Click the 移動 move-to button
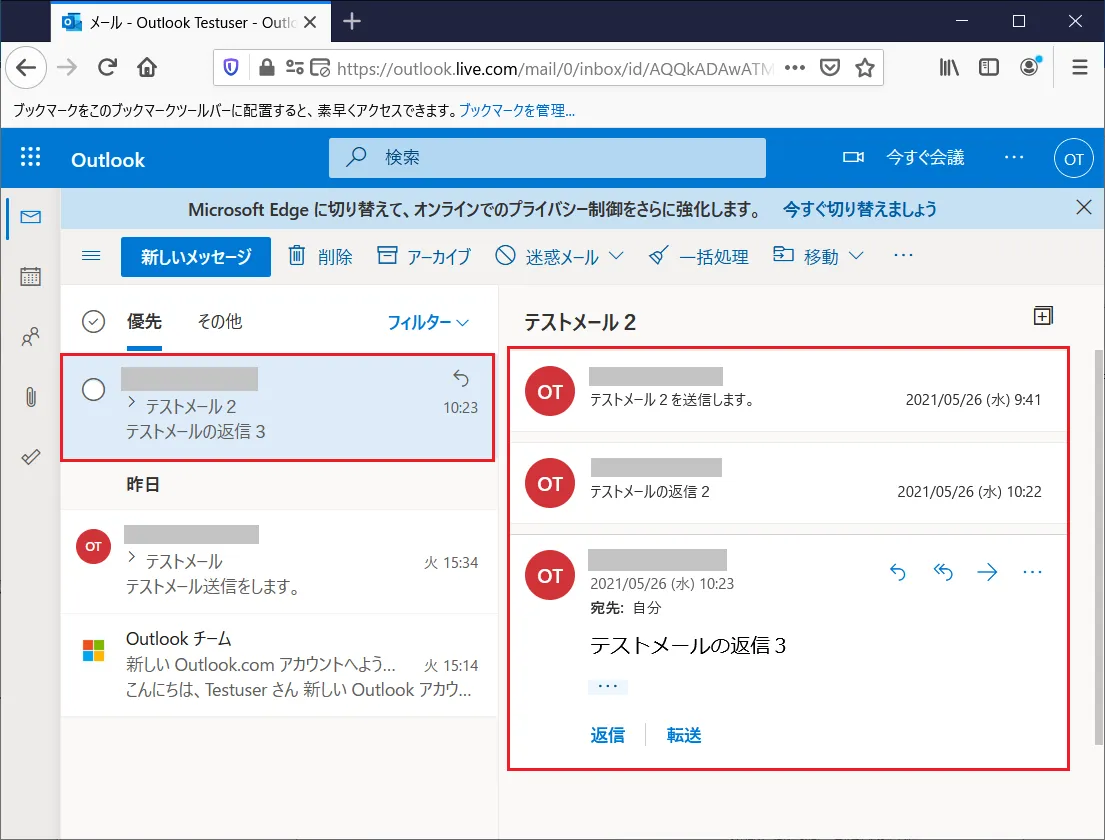Viewport: 1105px width, 840px height. 805,257
